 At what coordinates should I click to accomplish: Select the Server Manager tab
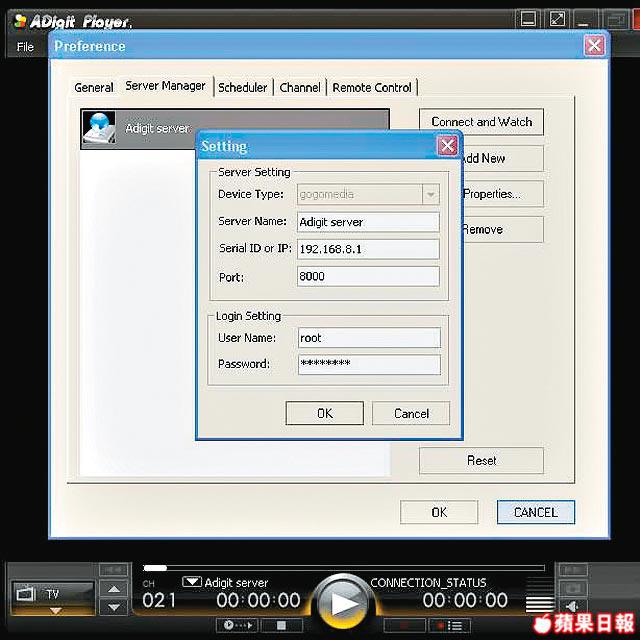[165, 86]
